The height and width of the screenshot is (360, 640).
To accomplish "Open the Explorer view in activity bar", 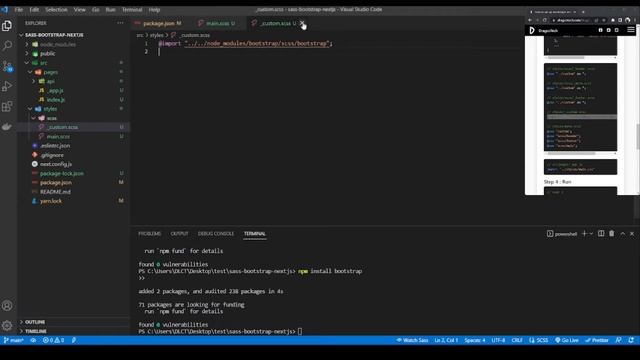I will tap(7, 26).
